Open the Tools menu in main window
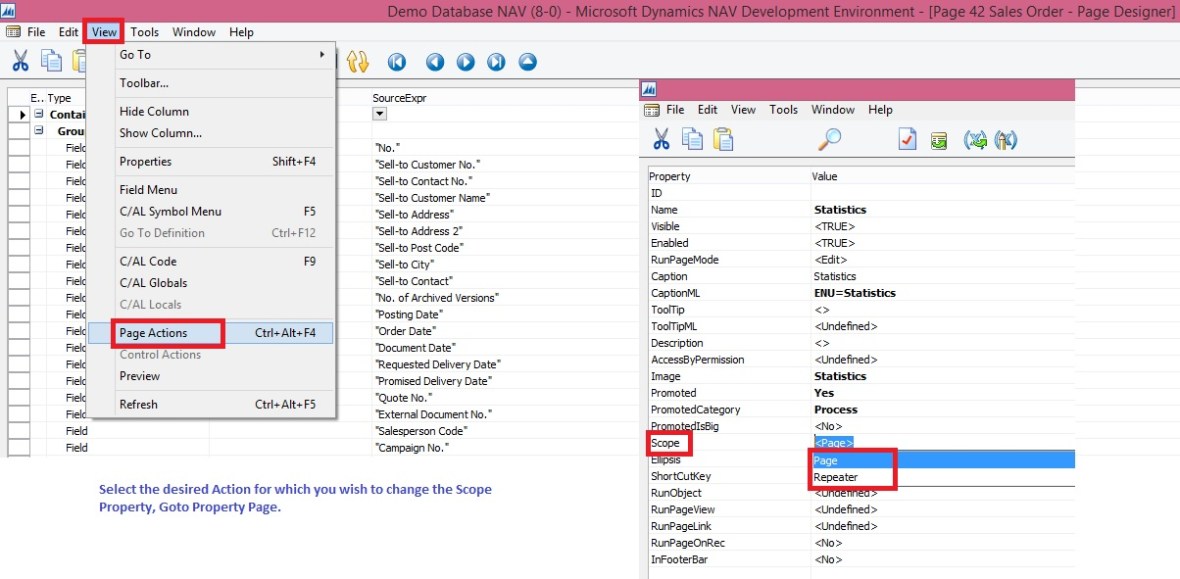 (144, 32)
